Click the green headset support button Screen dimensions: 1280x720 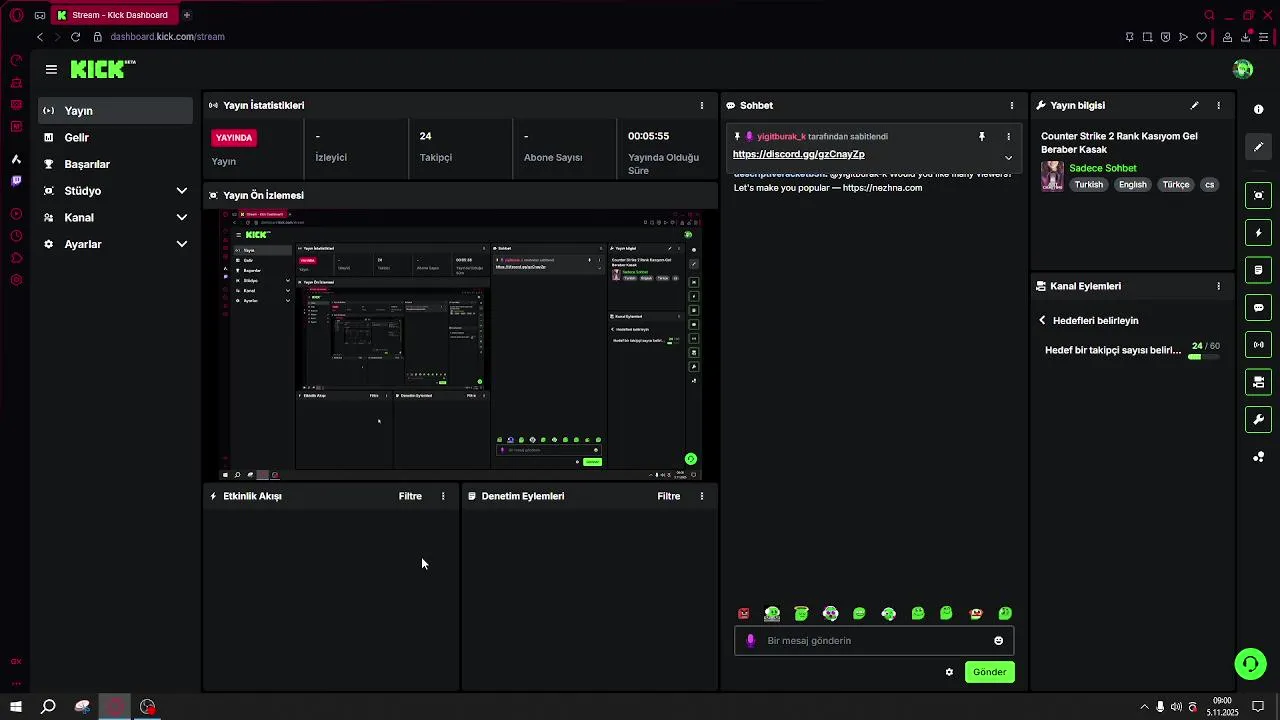(1249, 663)
